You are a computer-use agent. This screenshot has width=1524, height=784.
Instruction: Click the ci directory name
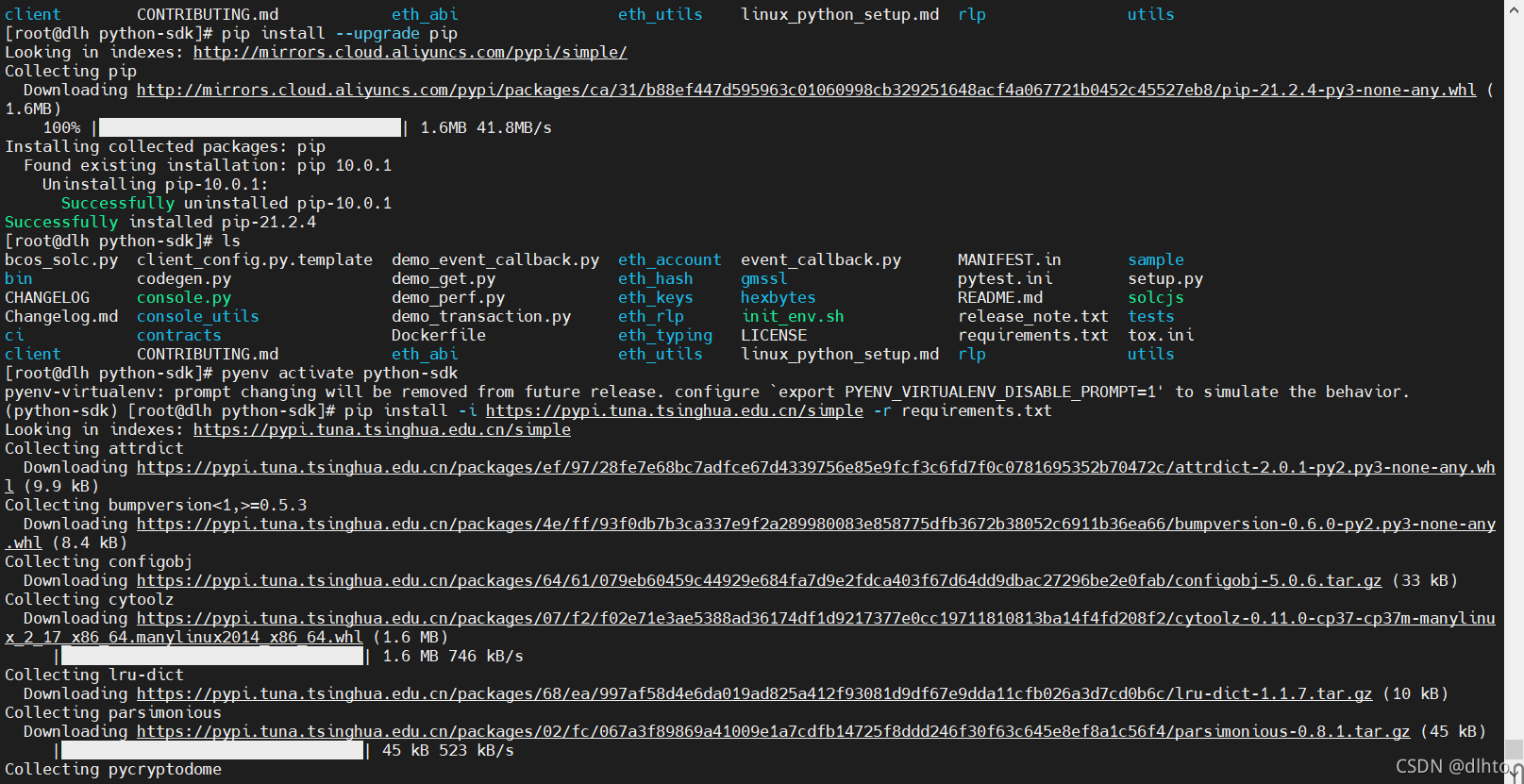[14, 335]
